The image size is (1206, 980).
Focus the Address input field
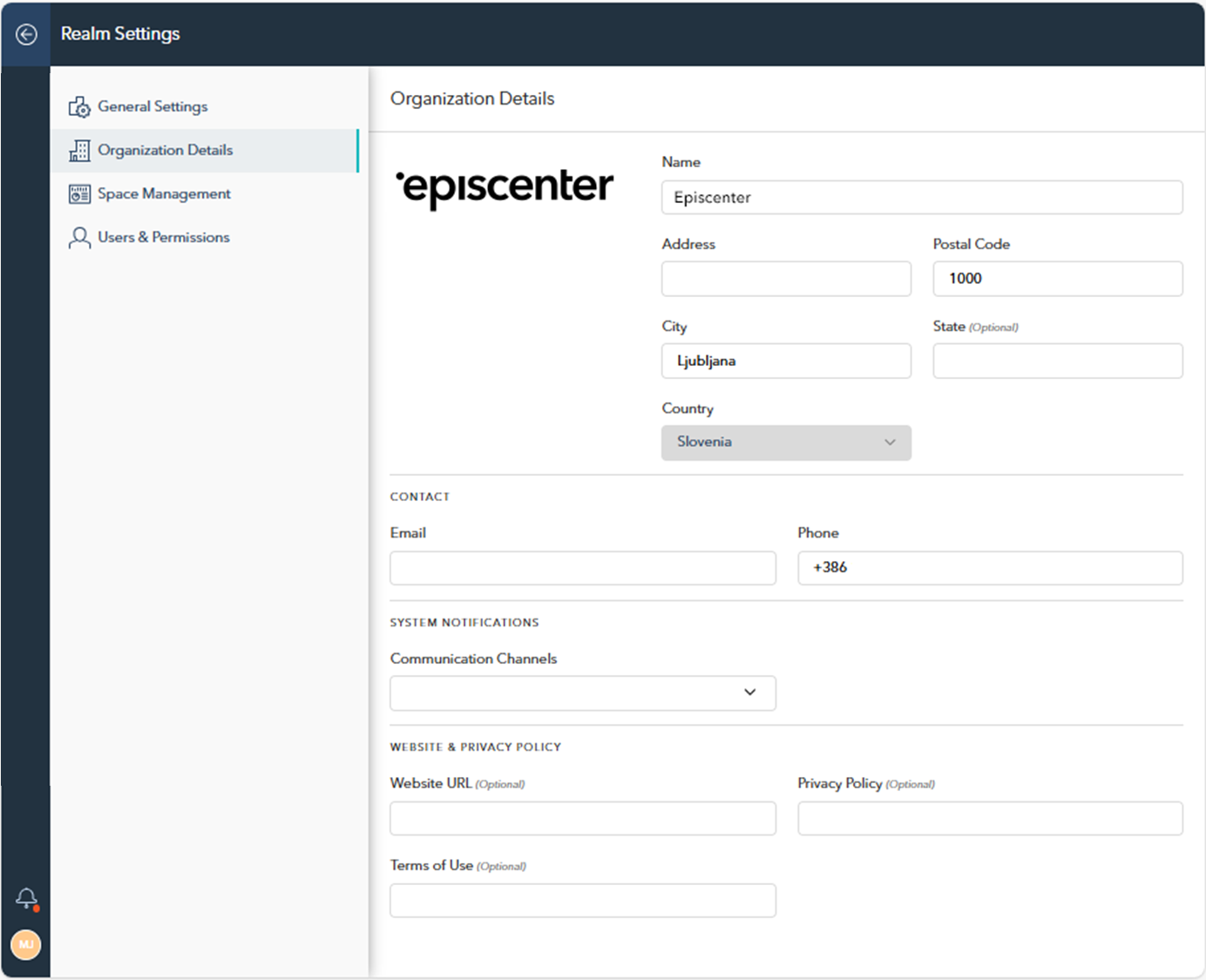tap(786, 279)
